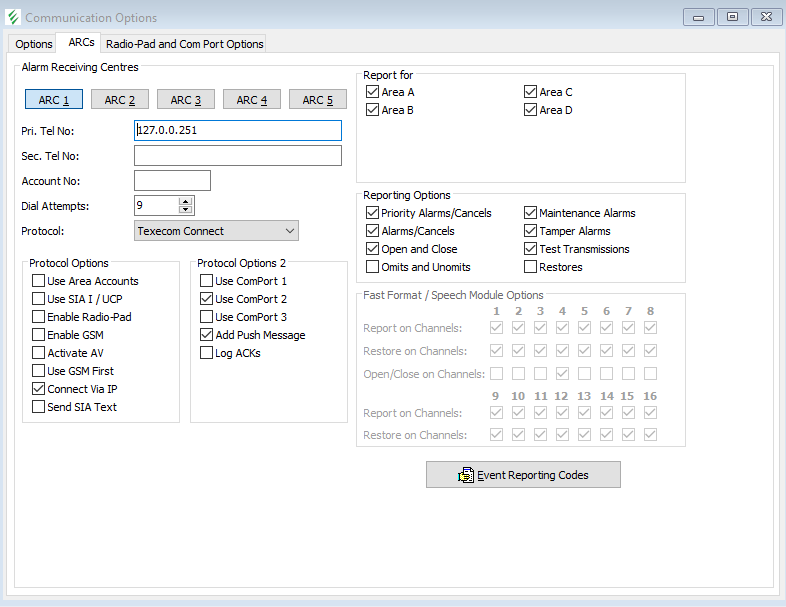The width and height of the screenshot is (786, 607).
Task: Tick Enable Radio-Pad checkbox
Action: (39, 317)
